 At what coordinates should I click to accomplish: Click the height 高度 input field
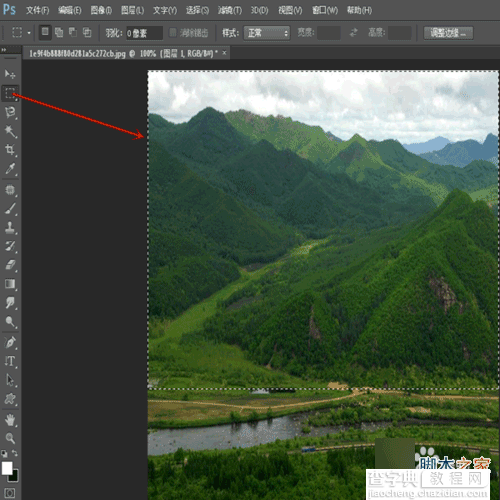tap(400, 33)
